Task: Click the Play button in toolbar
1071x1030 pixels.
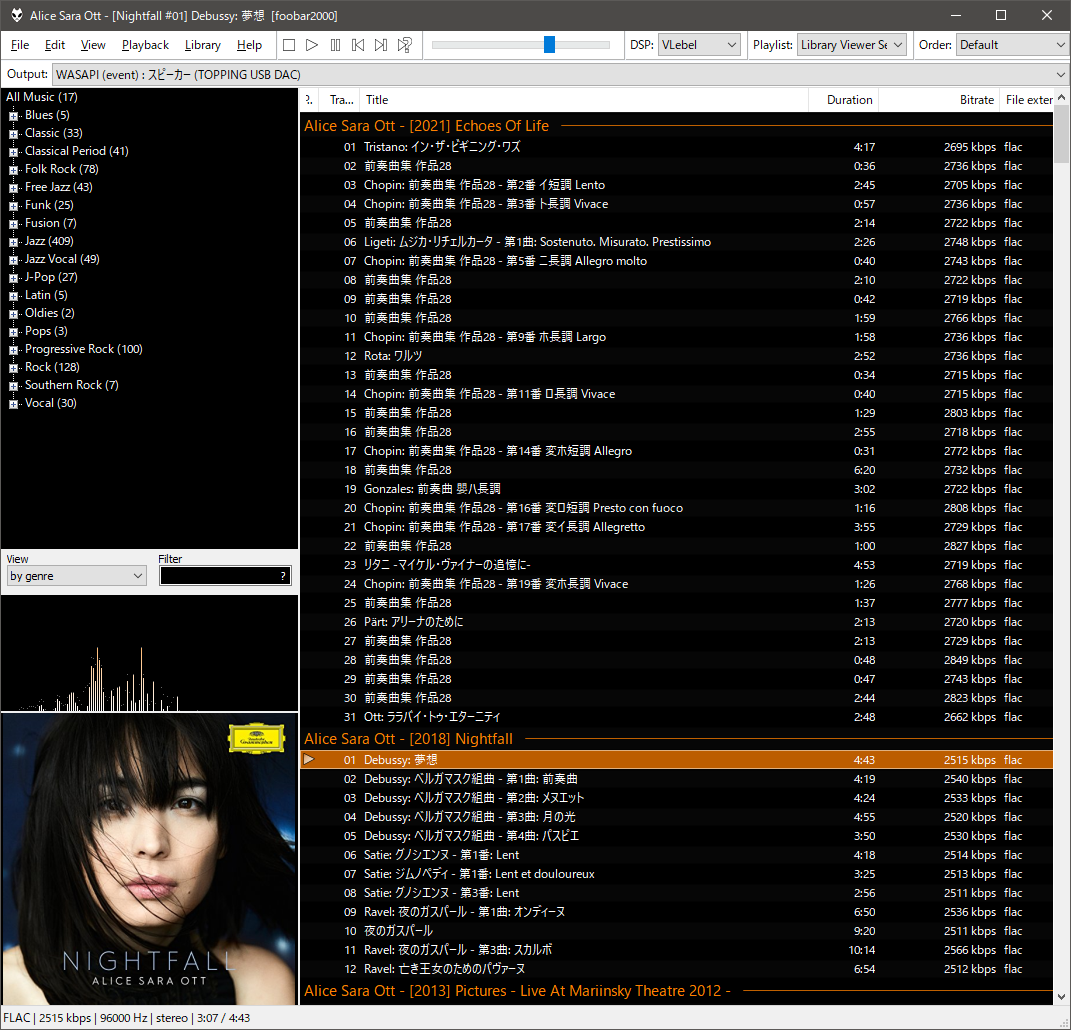Action: coord(312,45)
